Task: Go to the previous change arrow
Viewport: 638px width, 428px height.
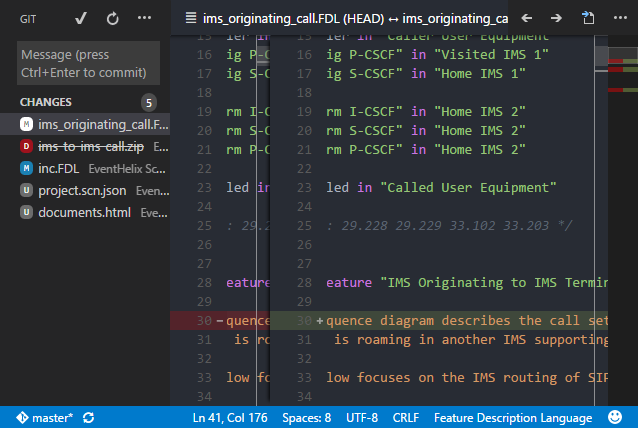Action: click(x=527, y=18)
